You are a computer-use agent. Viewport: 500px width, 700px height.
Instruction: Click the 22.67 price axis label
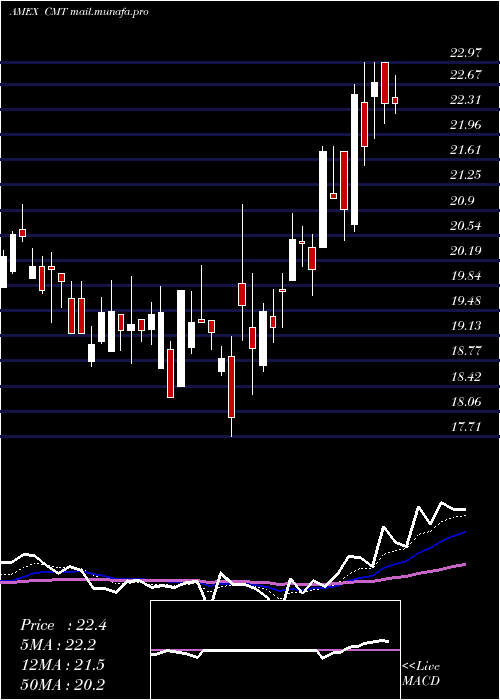pos(466,75)
